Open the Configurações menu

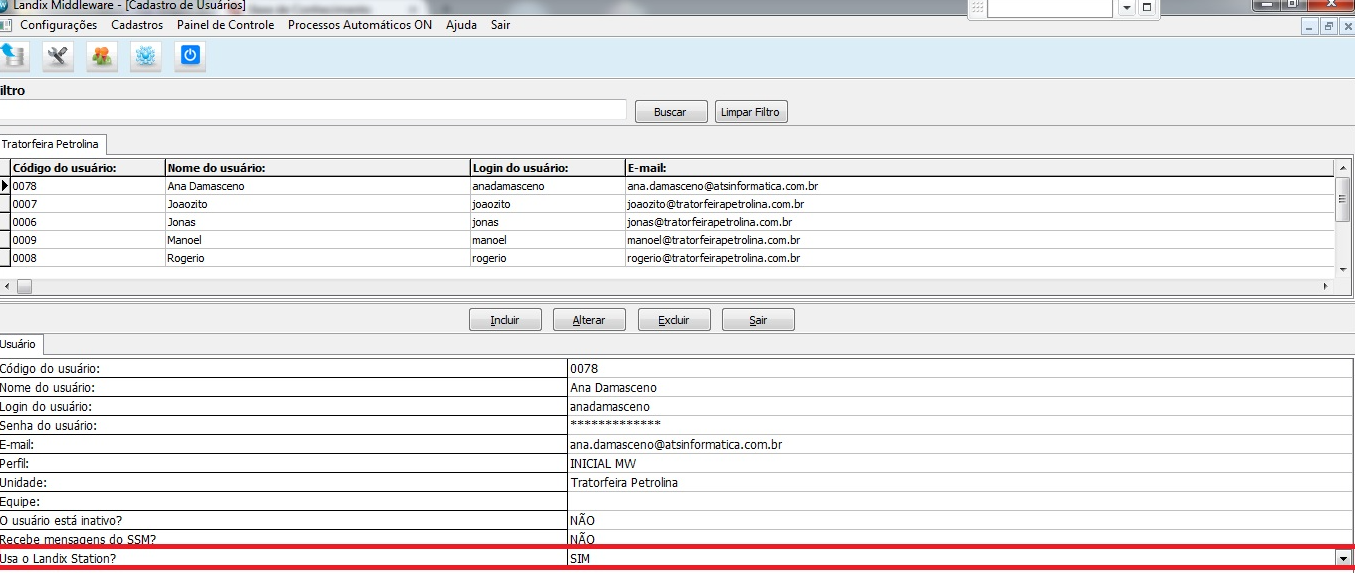tap(59, 25)
